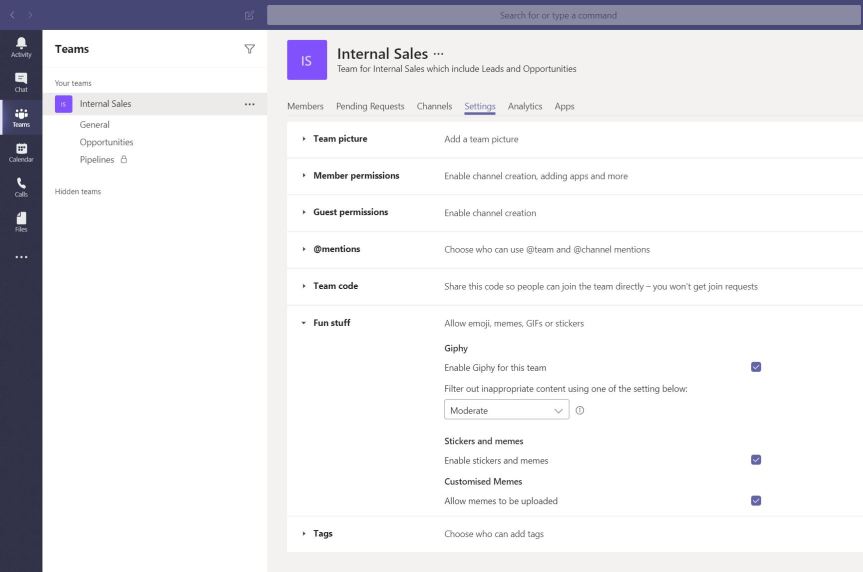Viewport: 863px width, 572px height.
Task: Click the search or command box
Action: pyautogui.click(x=565, y=15)
